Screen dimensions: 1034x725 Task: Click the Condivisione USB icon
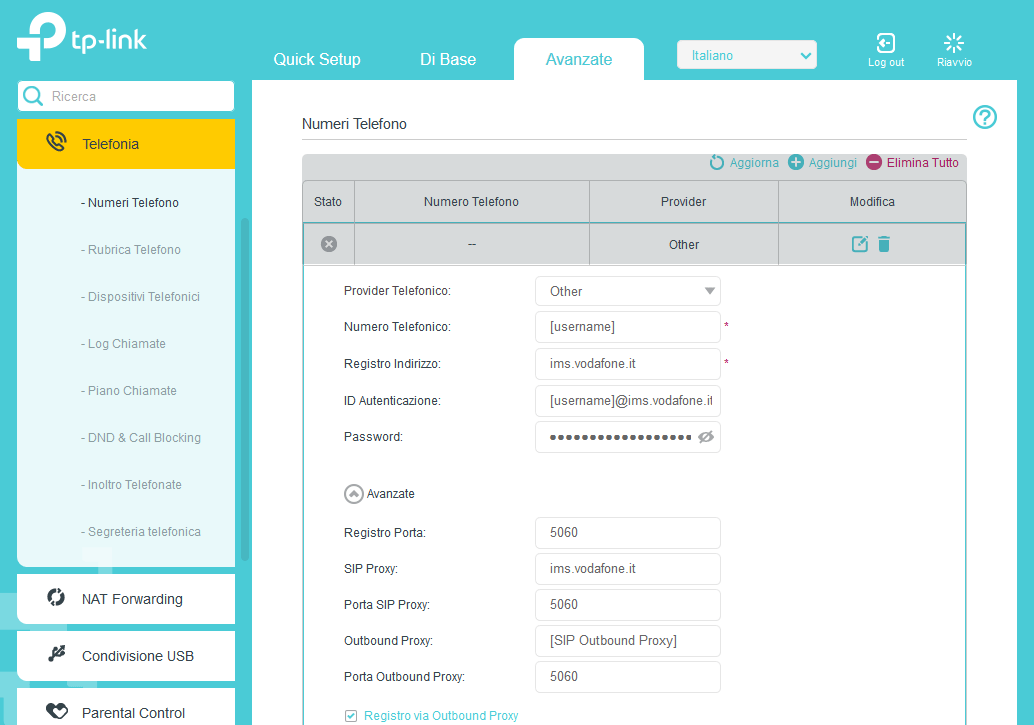(57, 654)
